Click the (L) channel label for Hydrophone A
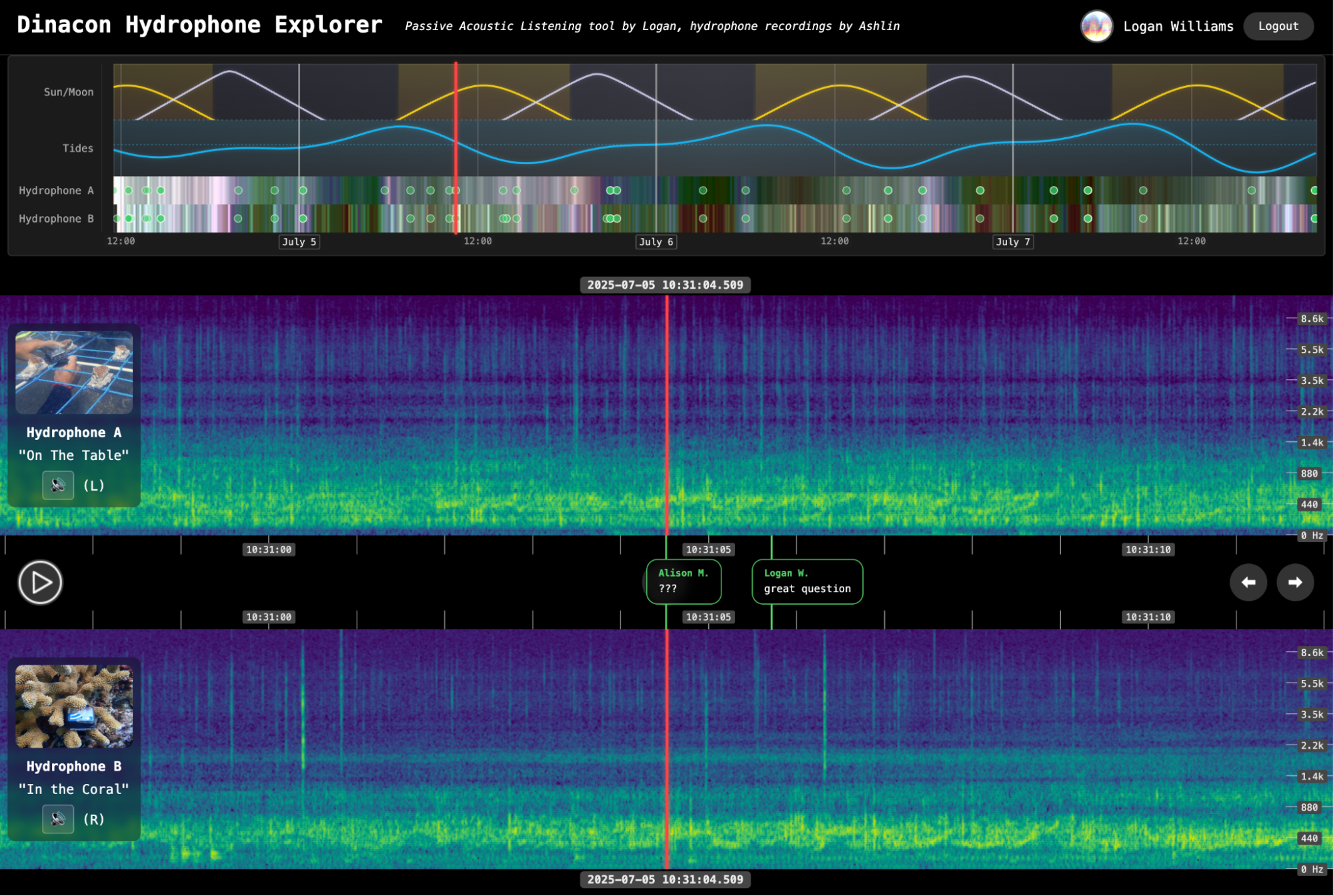This screenshot has width=1333, height=896. coord(94,485)
